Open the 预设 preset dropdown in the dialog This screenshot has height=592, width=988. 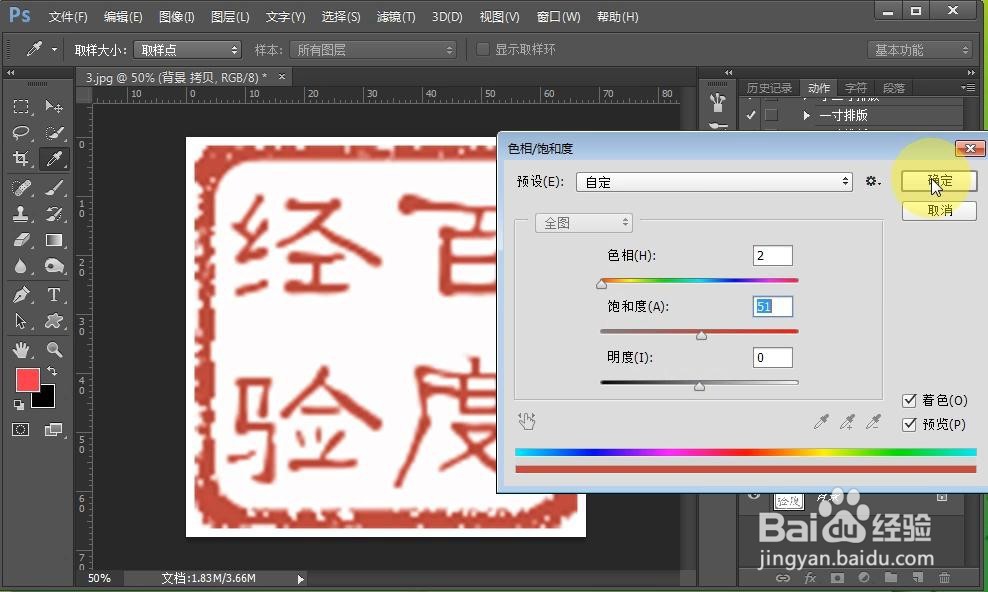[x=714, y=181]
